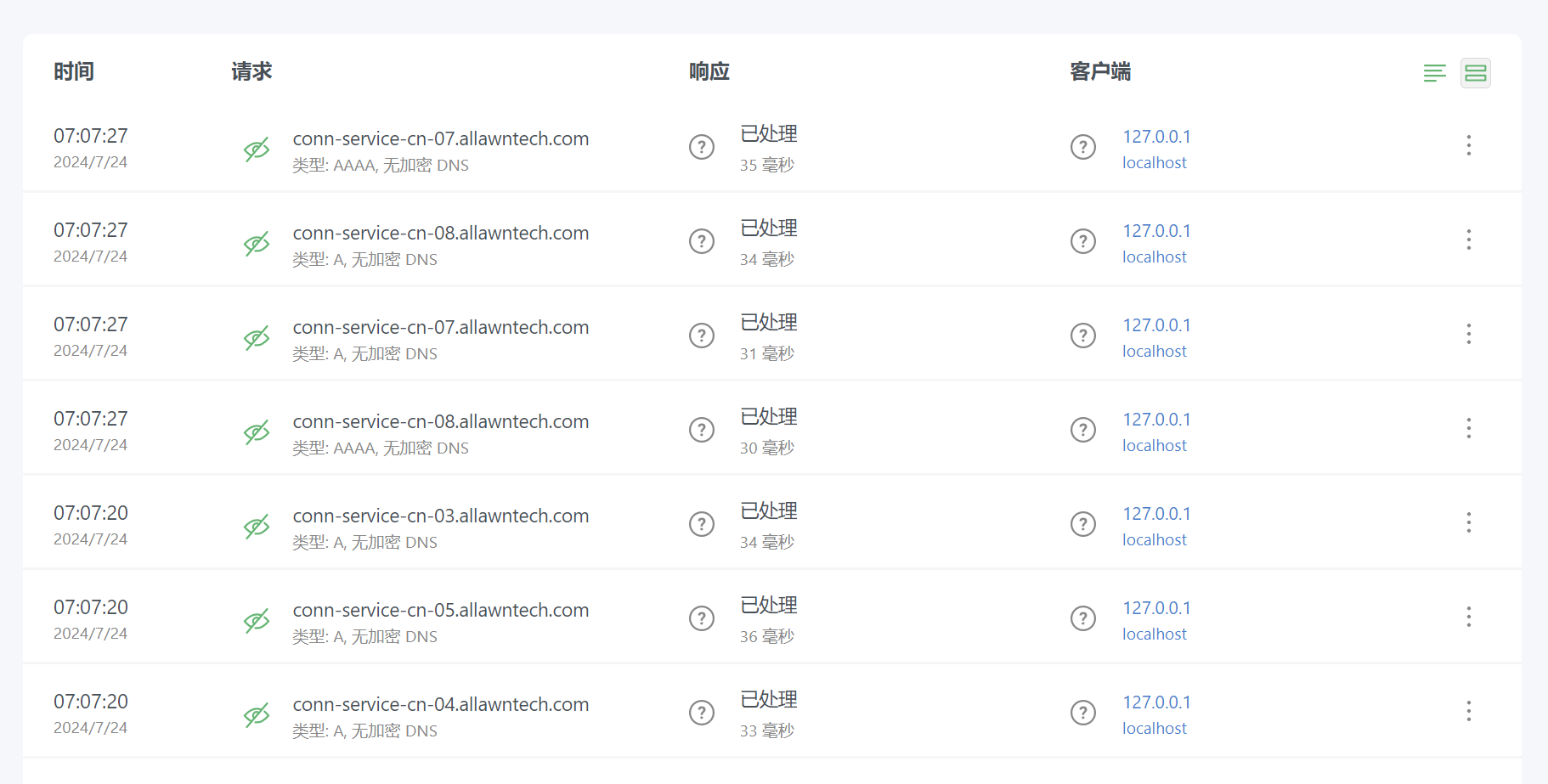Click localhost link in cn-04 row
This screenshot has height=784, width=1548.
coord(1155,728)
